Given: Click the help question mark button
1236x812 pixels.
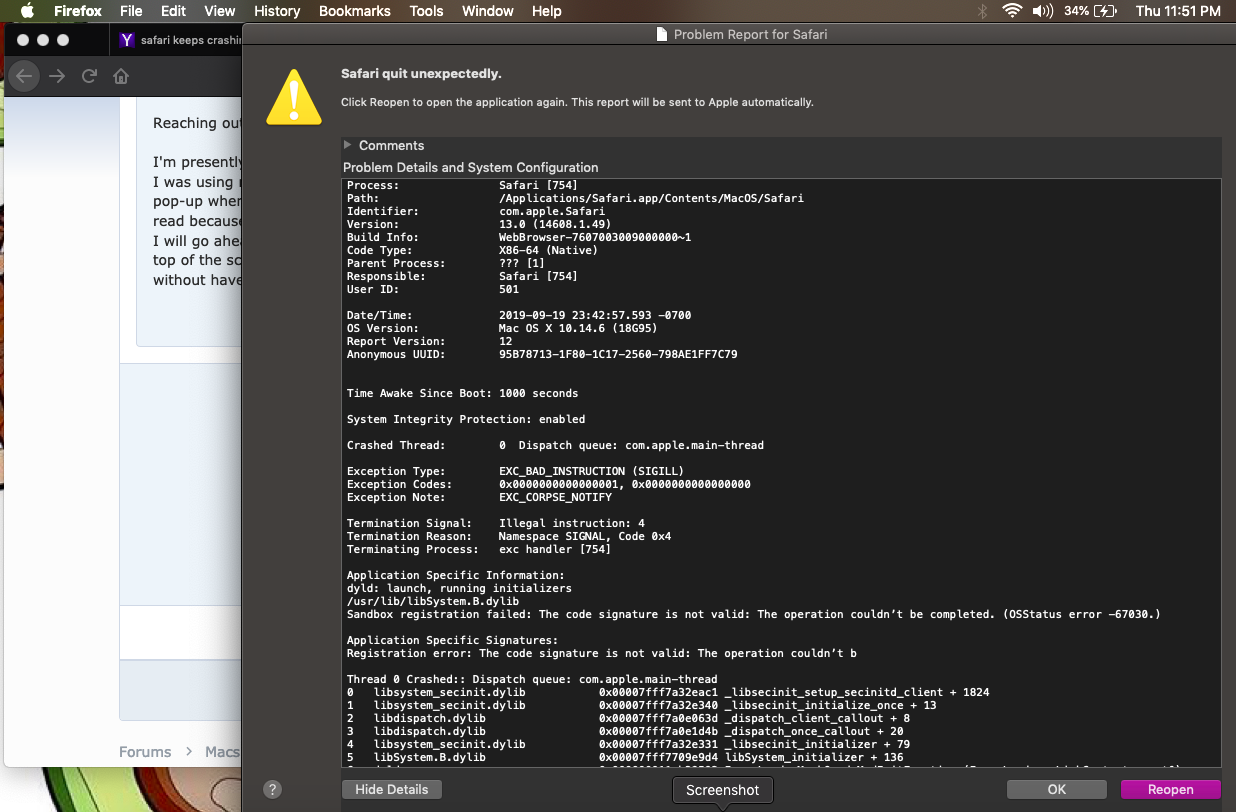Looking at the screenshot, I should coord(272,789).
